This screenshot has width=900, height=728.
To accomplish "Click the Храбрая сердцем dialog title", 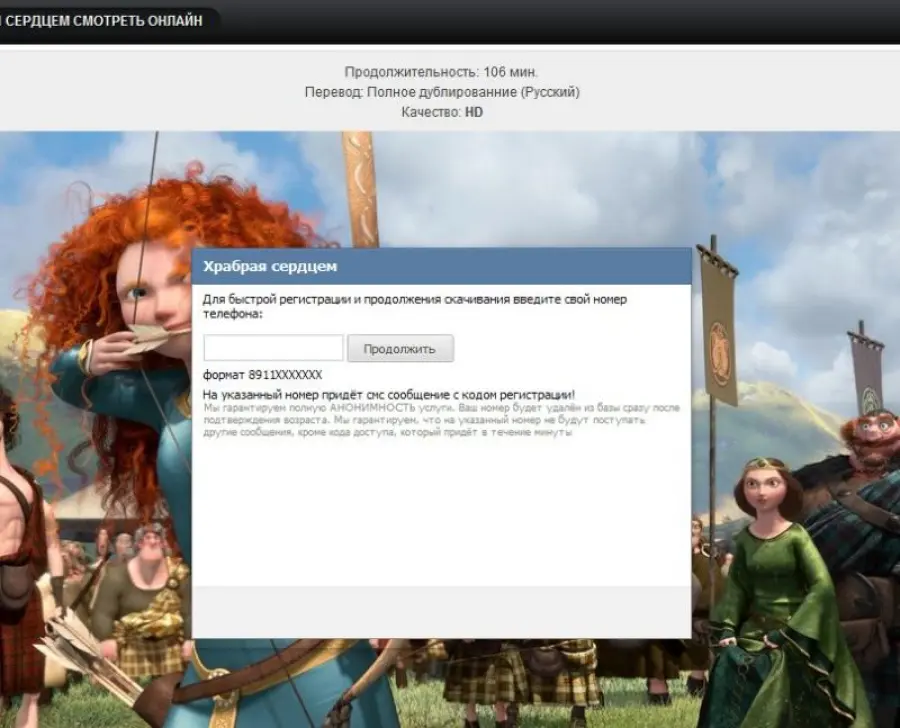I will [270, 266].
